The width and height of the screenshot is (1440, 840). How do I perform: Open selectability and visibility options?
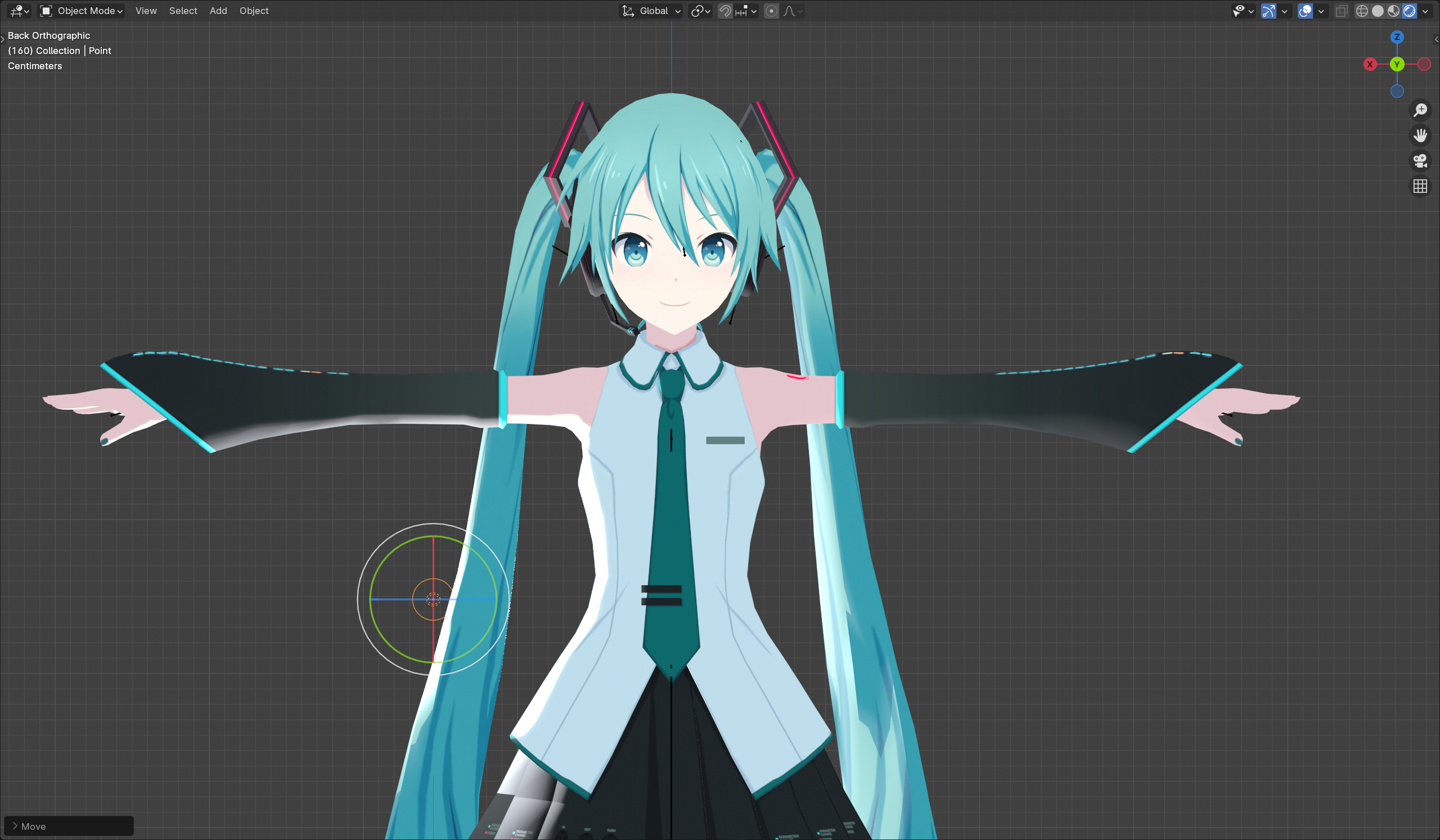1243,11
